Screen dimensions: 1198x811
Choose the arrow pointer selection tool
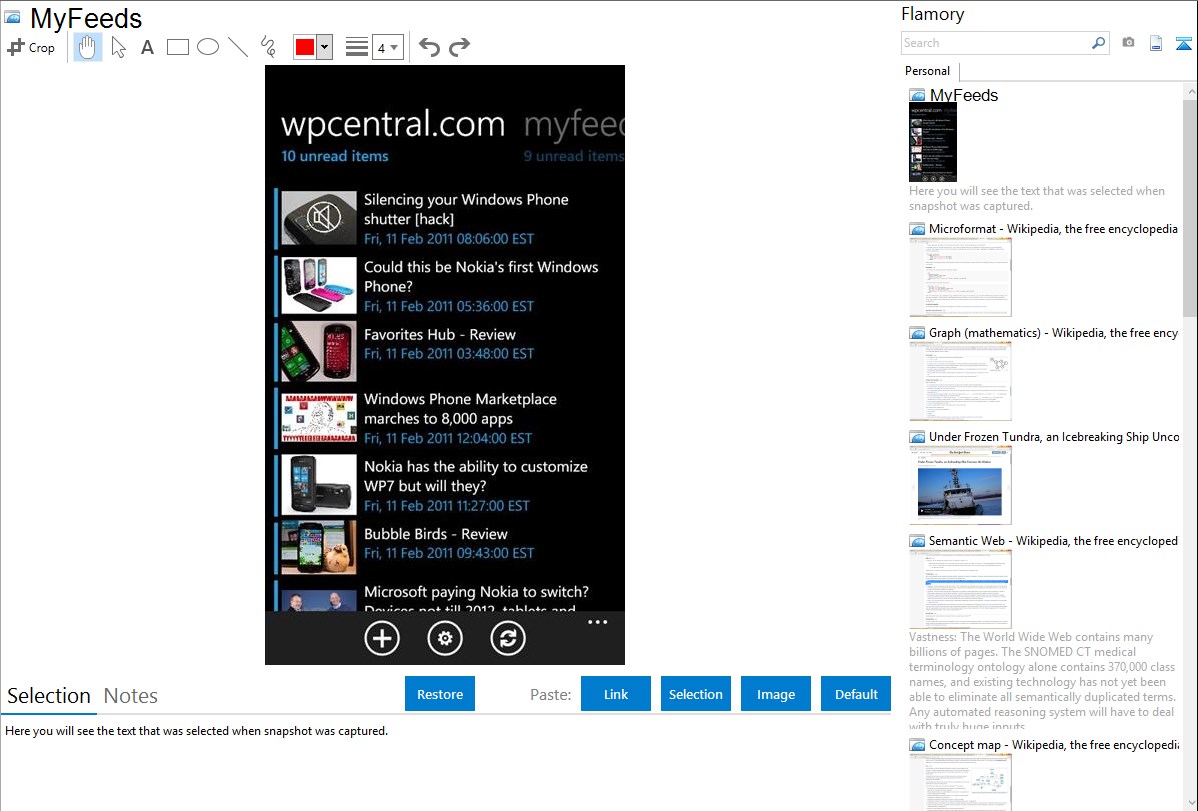[x=118, y=47]
